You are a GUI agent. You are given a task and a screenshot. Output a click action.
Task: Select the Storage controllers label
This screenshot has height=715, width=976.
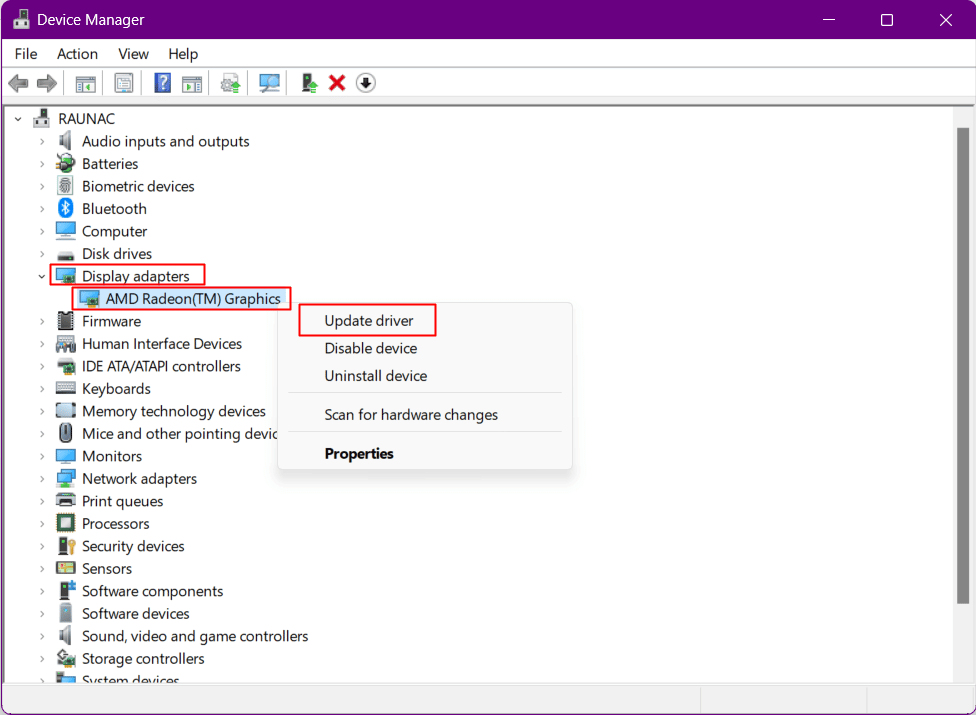(143, 658)
